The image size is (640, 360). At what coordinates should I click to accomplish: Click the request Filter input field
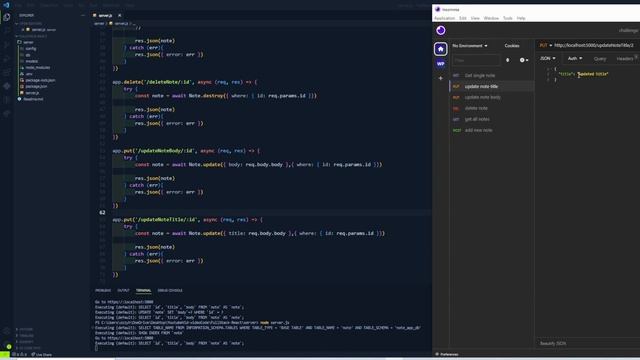476,60
